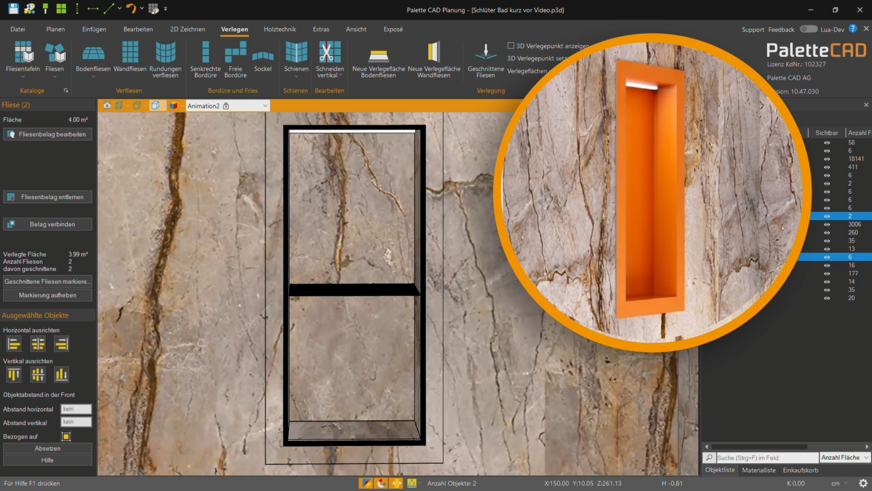Expand Schneiden vertikal dropdown arrow

[x=341, y=75]
